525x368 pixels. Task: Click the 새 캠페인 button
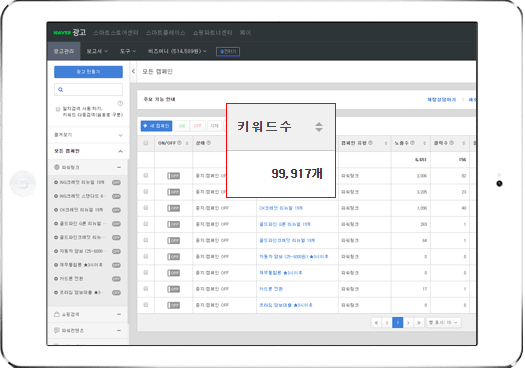(x=156, y=126)
